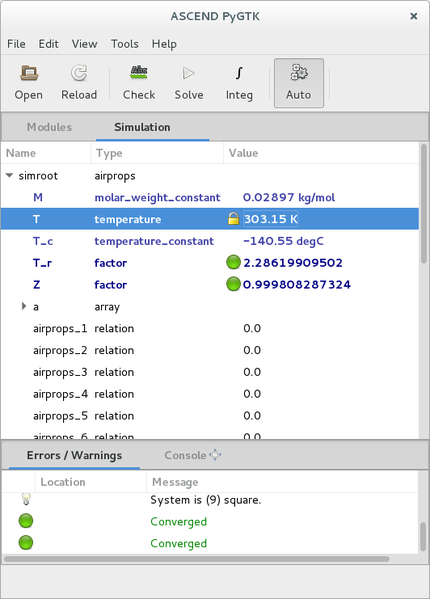Image resolution: width=430 pixels, height=599 pixels.
Task: Click the Location column header
Action: click(91, 482)
